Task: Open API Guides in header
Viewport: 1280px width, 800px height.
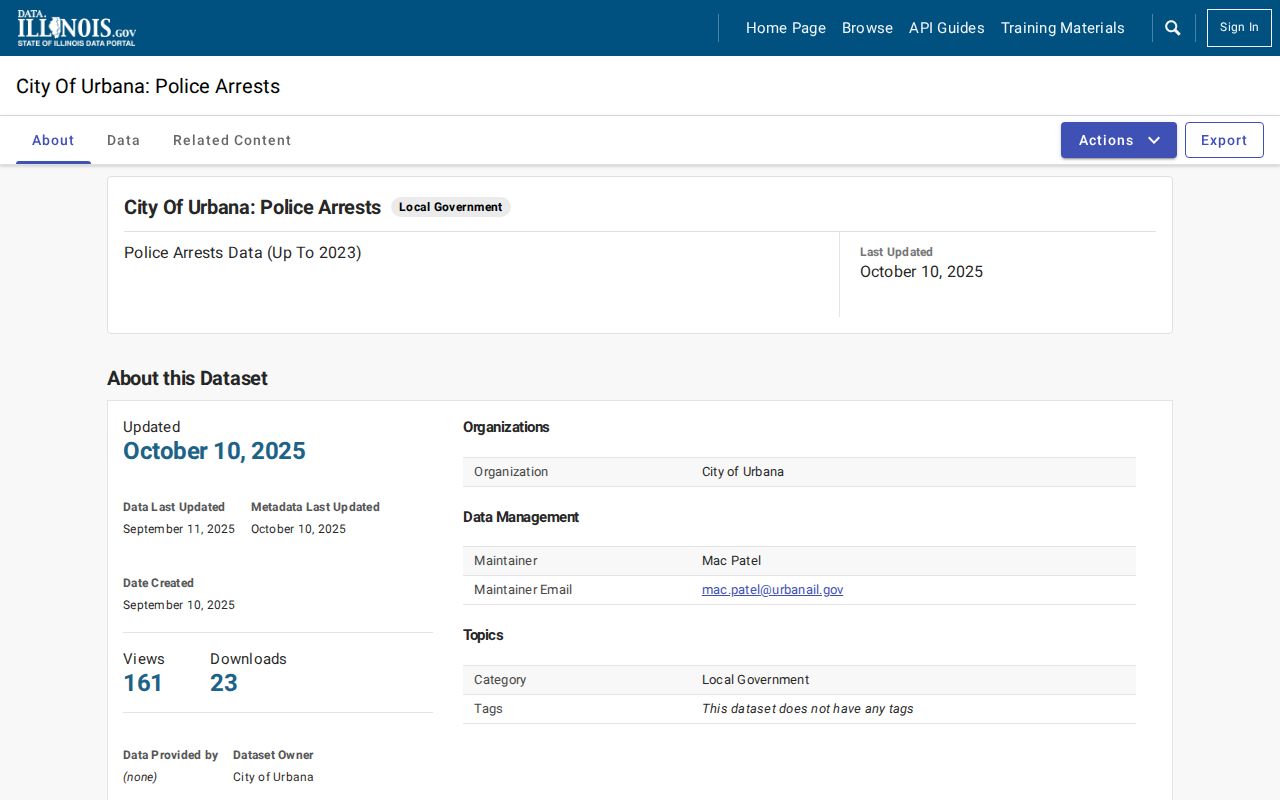Action: 947,28
